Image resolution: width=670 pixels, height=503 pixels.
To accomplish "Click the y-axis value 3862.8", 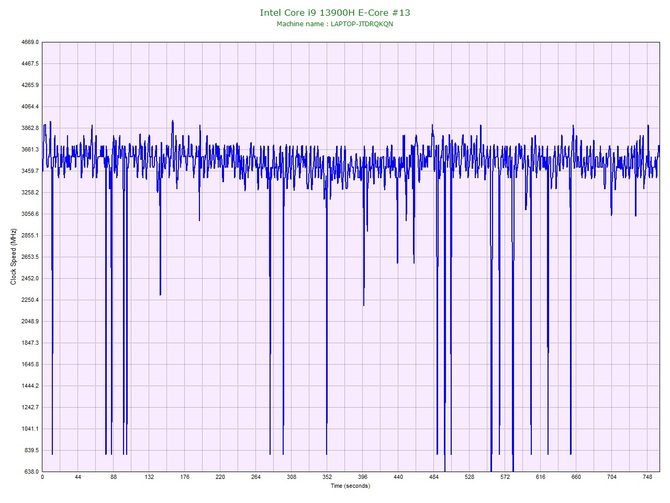I will 29,128.
